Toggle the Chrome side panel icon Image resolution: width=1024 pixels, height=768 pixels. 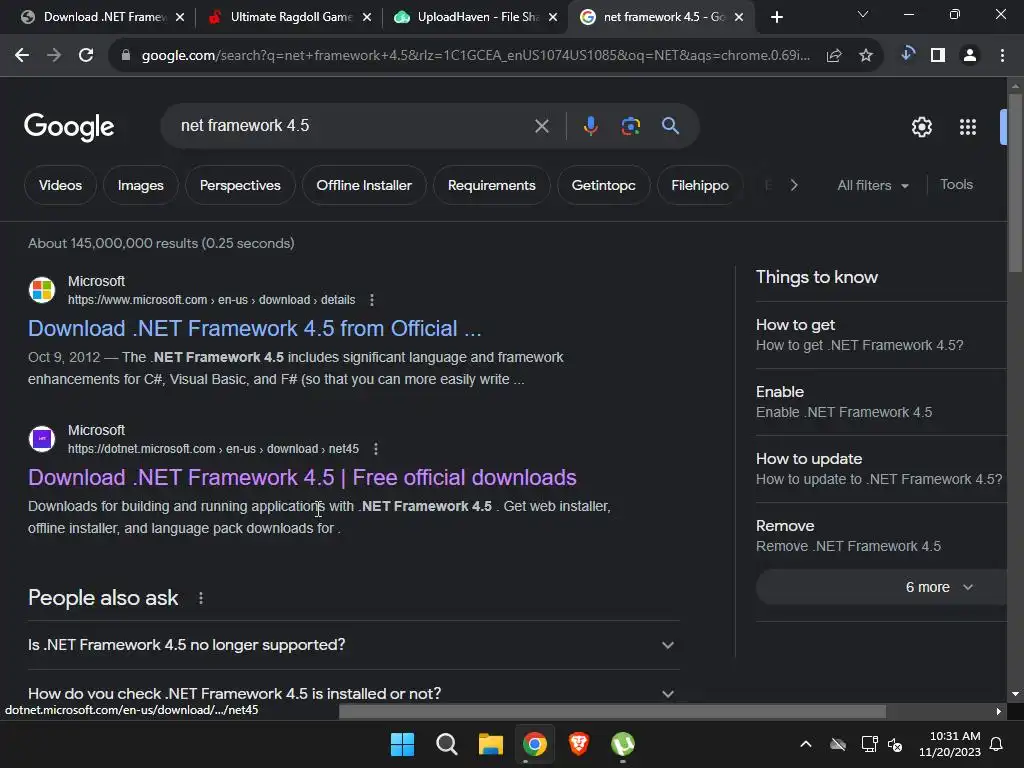coord(938,56)
